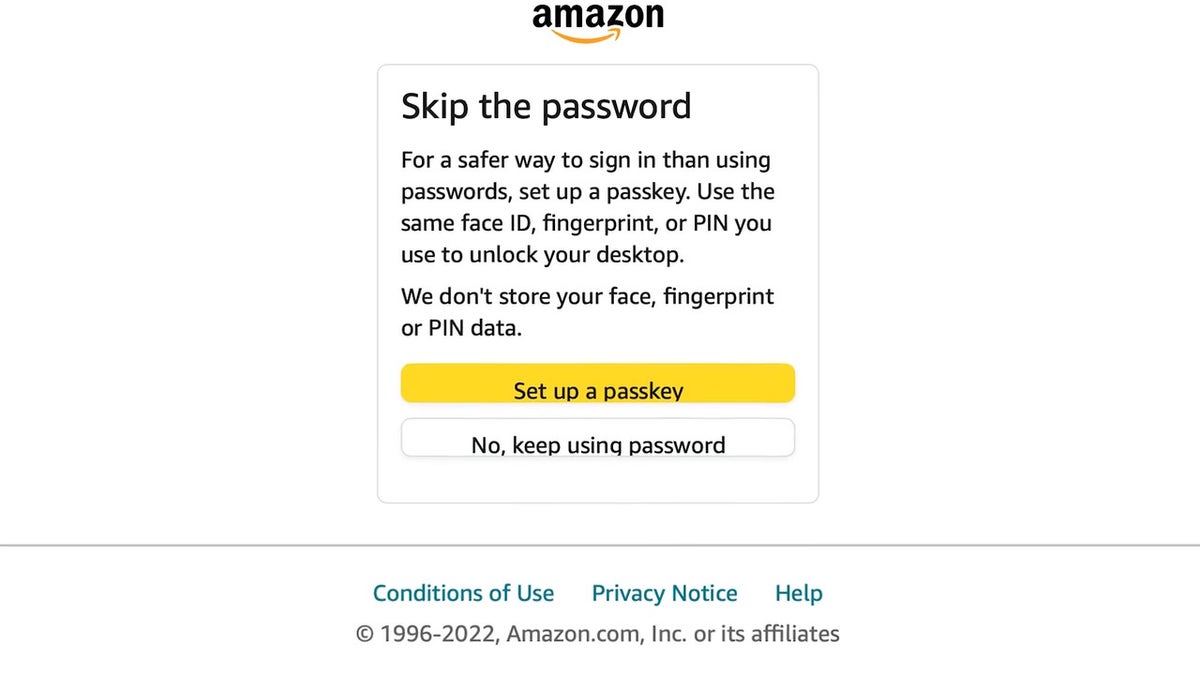The height and width of the screenshot is (675, 1200).
Task: Click the line starting 'For a safer way'
Action: tap(586, 160)
